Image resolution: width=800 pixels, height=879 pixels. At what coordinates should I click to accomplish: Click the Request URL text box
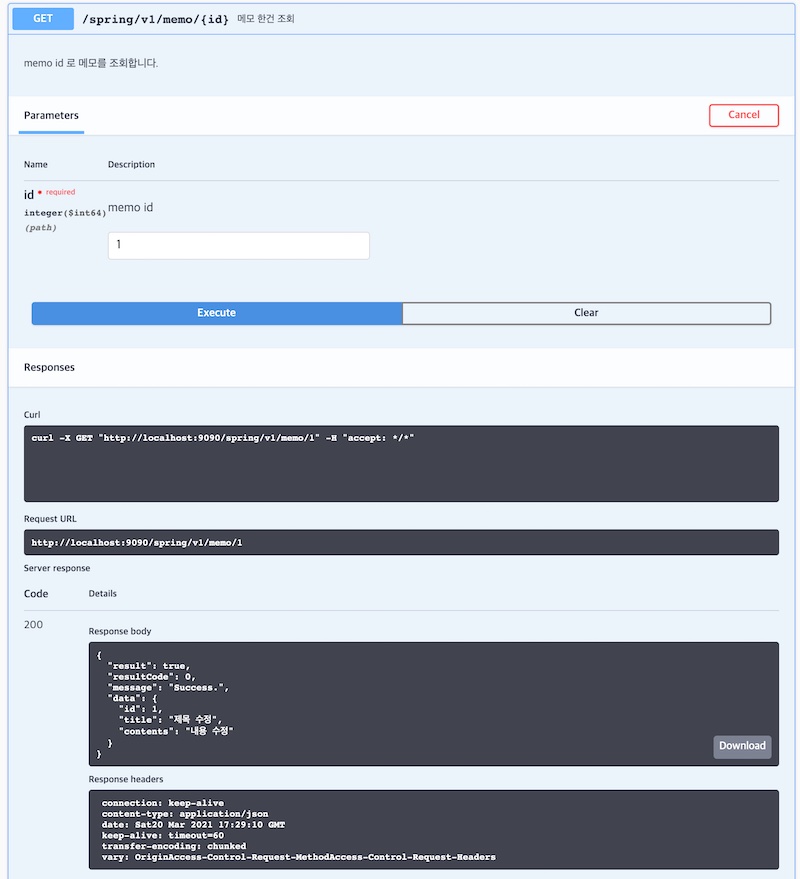click(x=401, y=542)
